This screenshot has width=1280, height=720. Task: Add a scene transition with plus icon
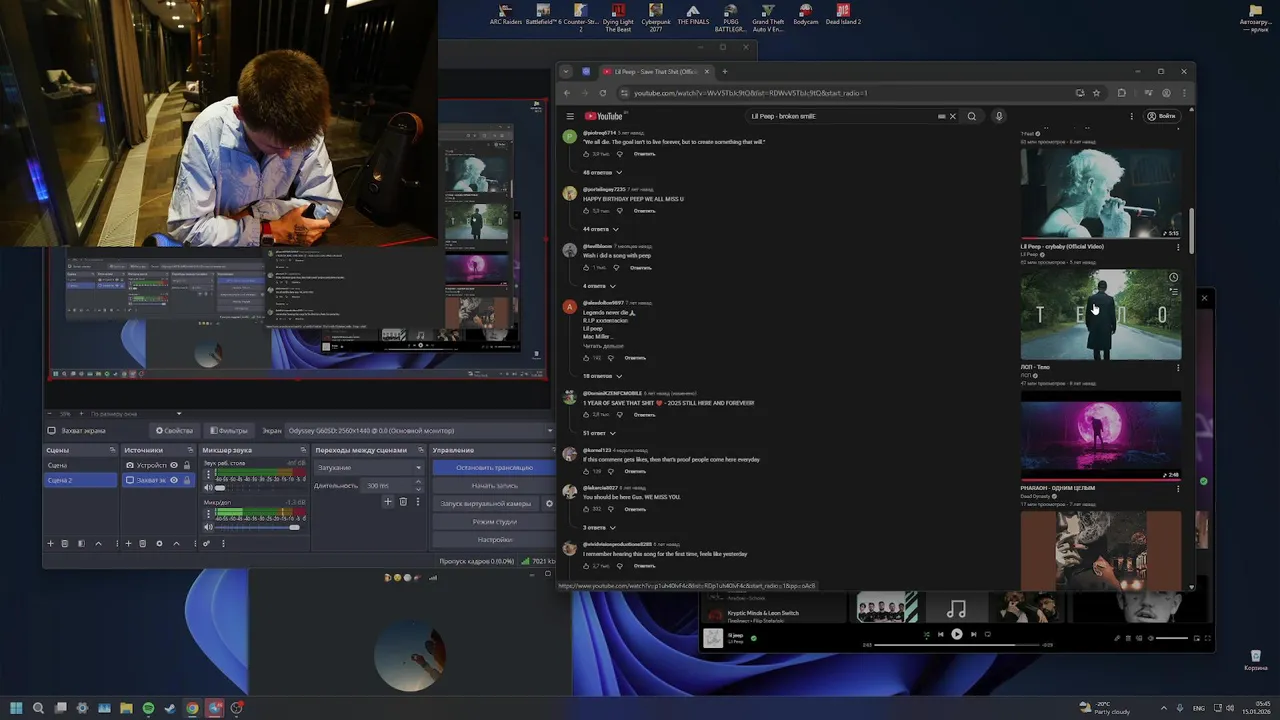[388, 501]
